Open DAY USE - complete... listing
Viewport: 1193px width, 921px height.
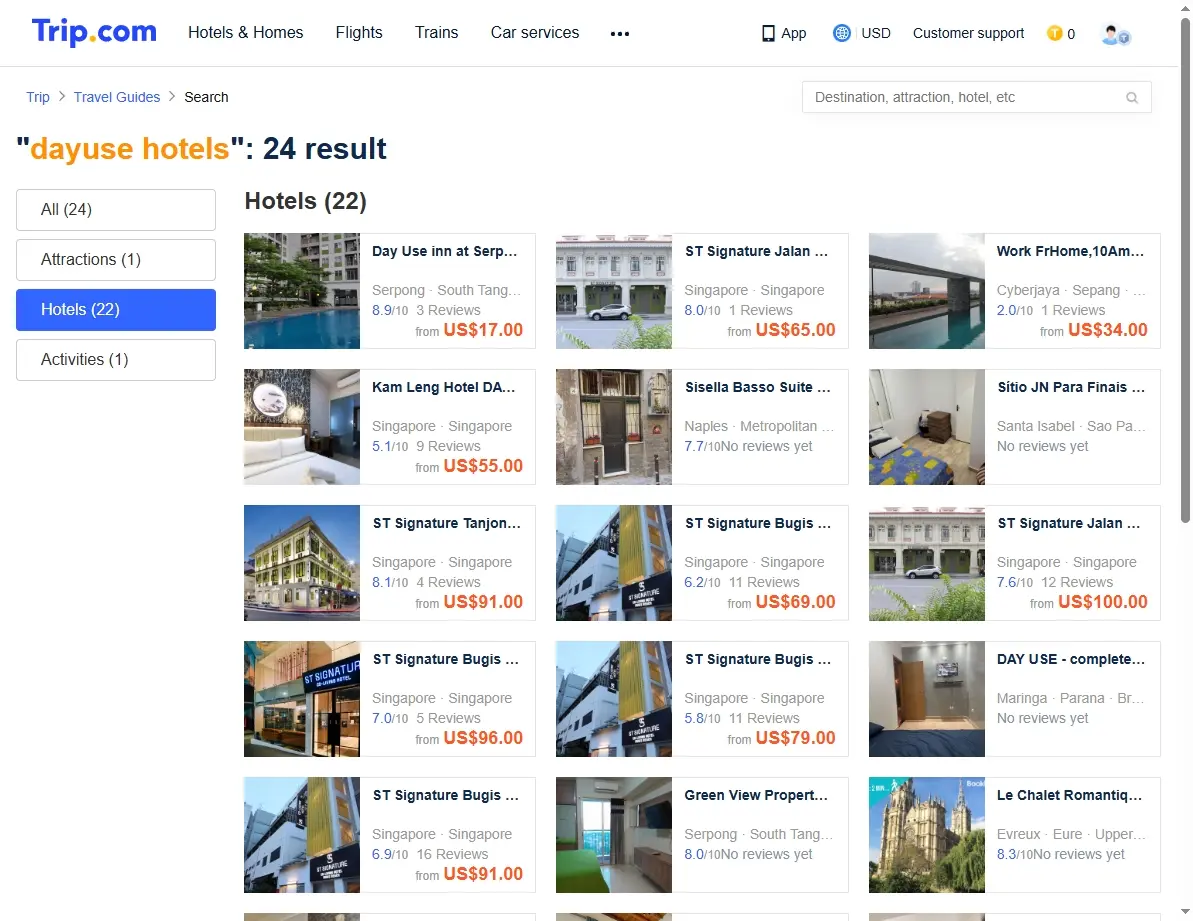point(1014,700)
